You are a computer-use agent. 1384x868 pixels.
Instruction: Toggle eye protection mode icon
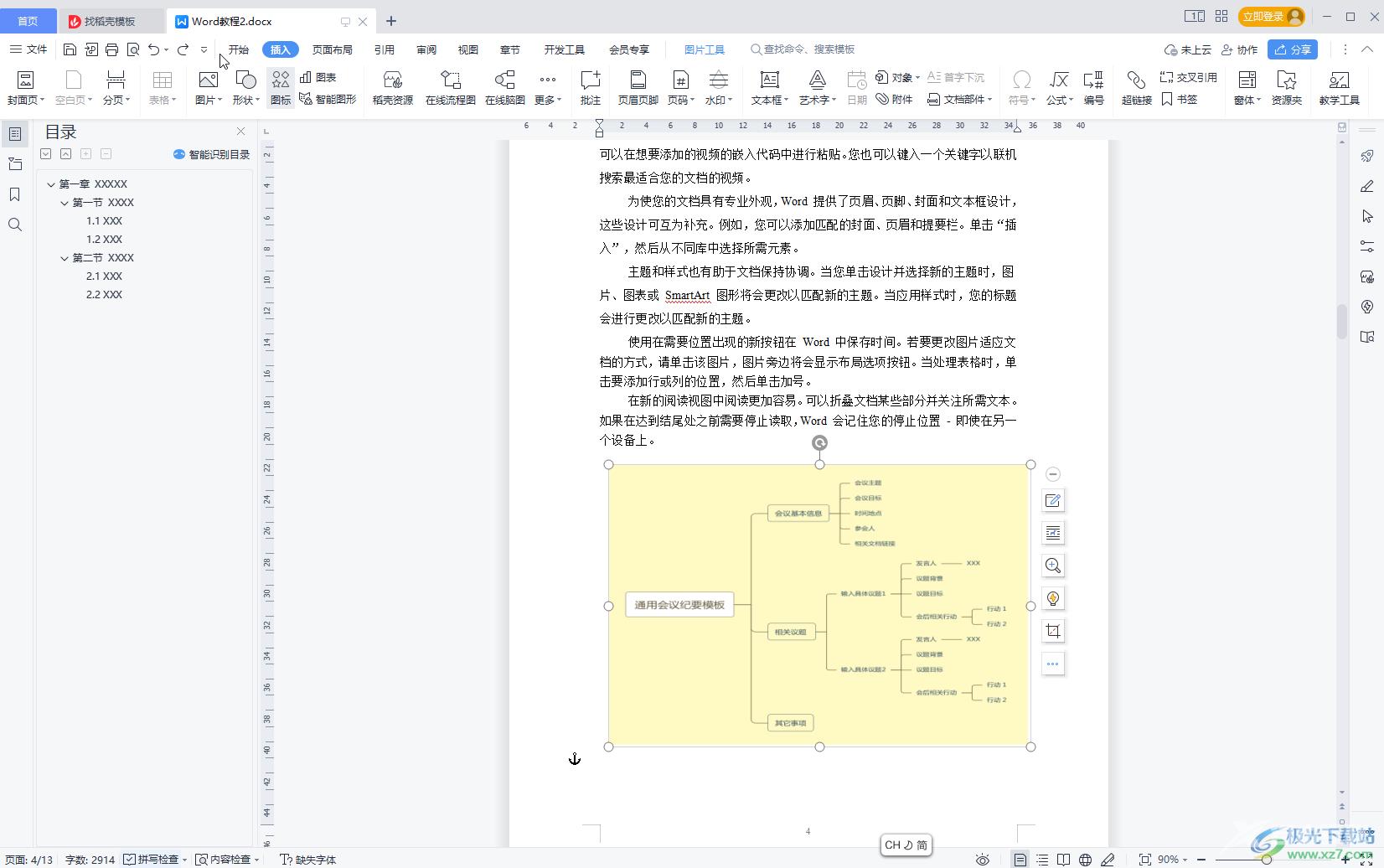coord(983,859)
